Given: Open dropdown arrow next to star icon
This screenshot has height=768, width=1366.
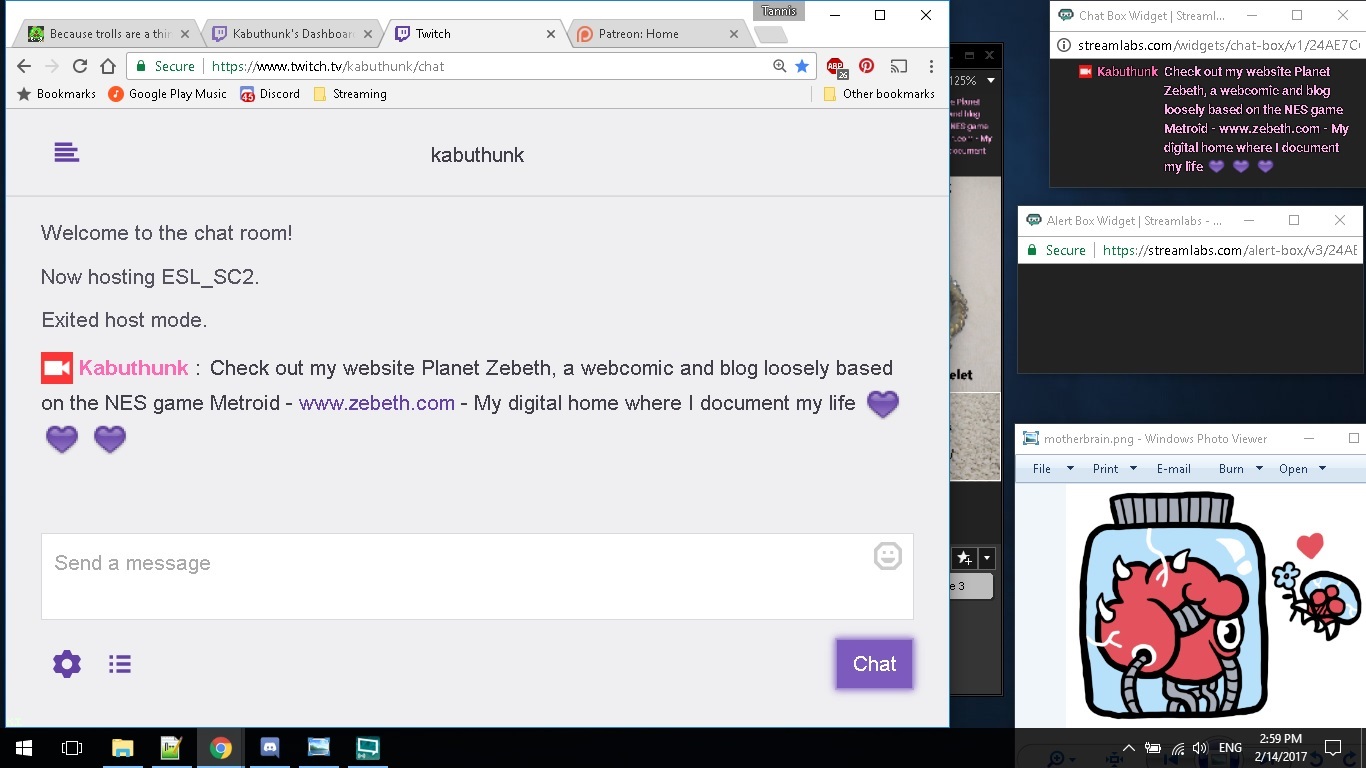Looking at the screenshot, I should click(x=987, y=558).
